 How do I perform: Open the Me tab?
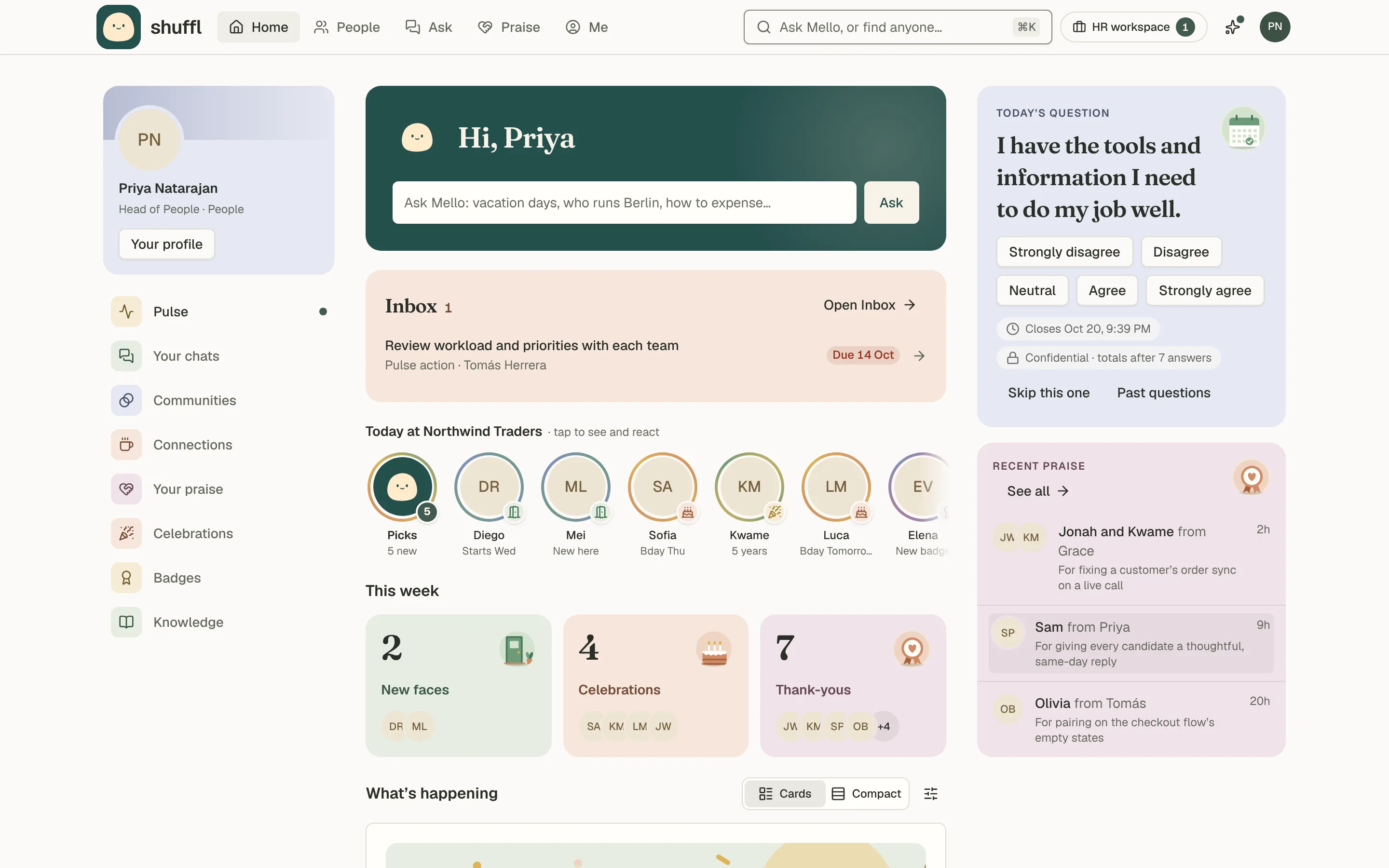click(586, 27)
